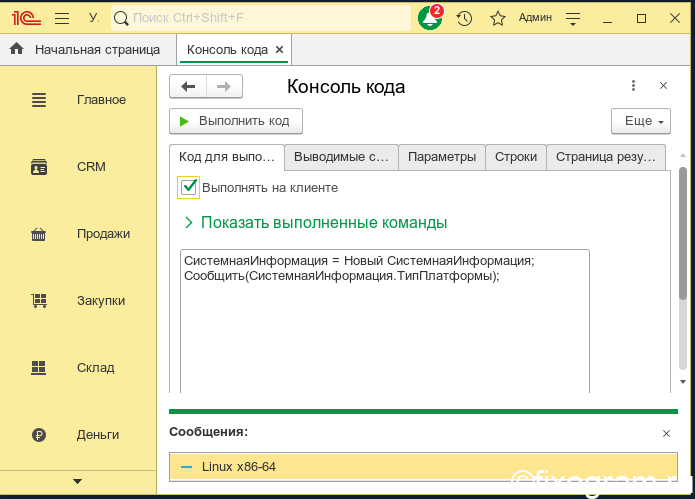This screenshot has height=499, width=695.
Task: Focus the global search field
Action: (x=261, y=18)
